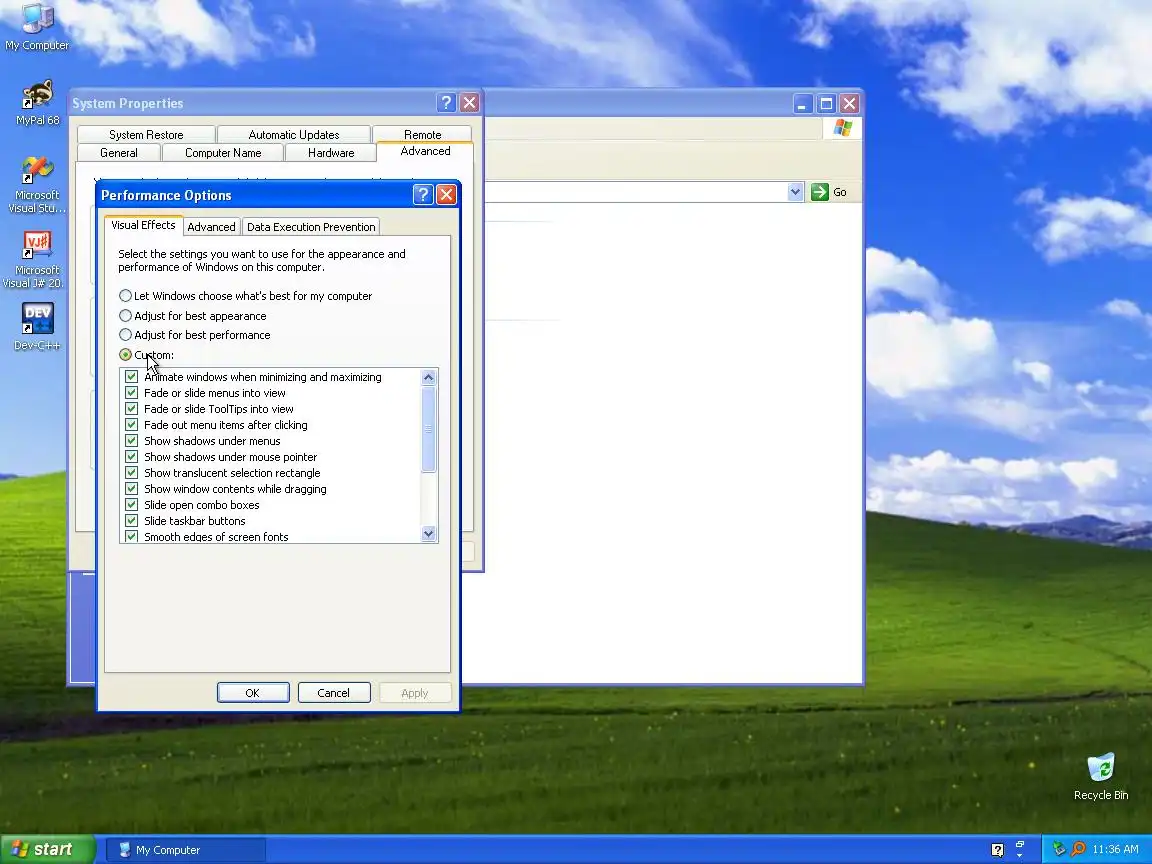Open the Start menu
Screen dimensions: 1152x864
[48, 849]
